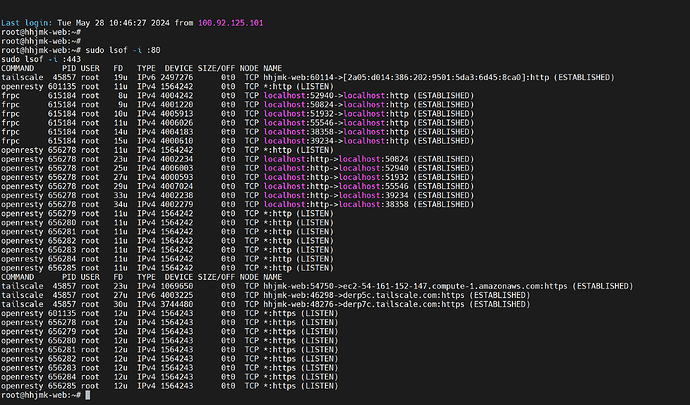Click device number 4004183
The height and width of the screenshot is (405, 690).
[176, 132]
